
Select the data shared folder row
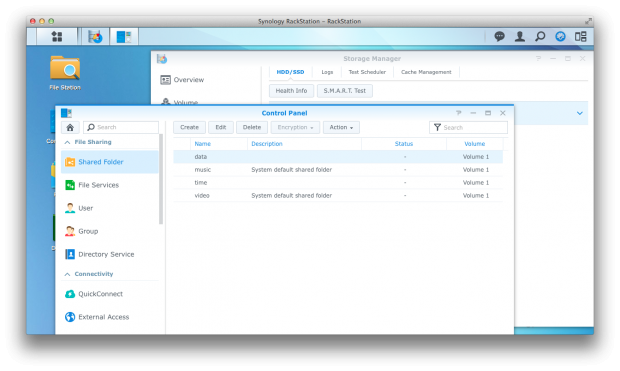(x=338, y=157)
